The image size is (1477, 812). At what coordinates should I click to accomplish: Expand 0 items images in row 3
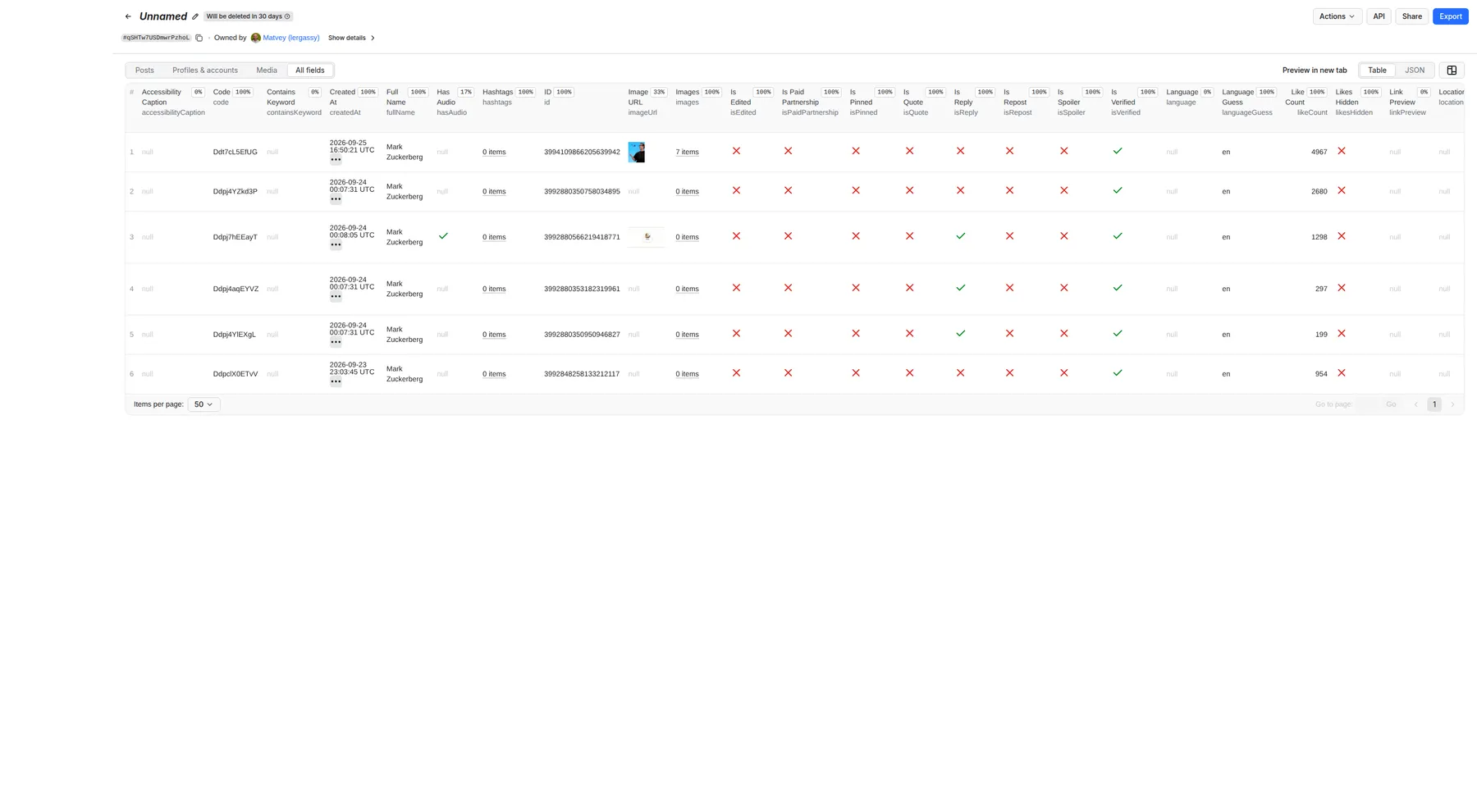click(687, 237)
